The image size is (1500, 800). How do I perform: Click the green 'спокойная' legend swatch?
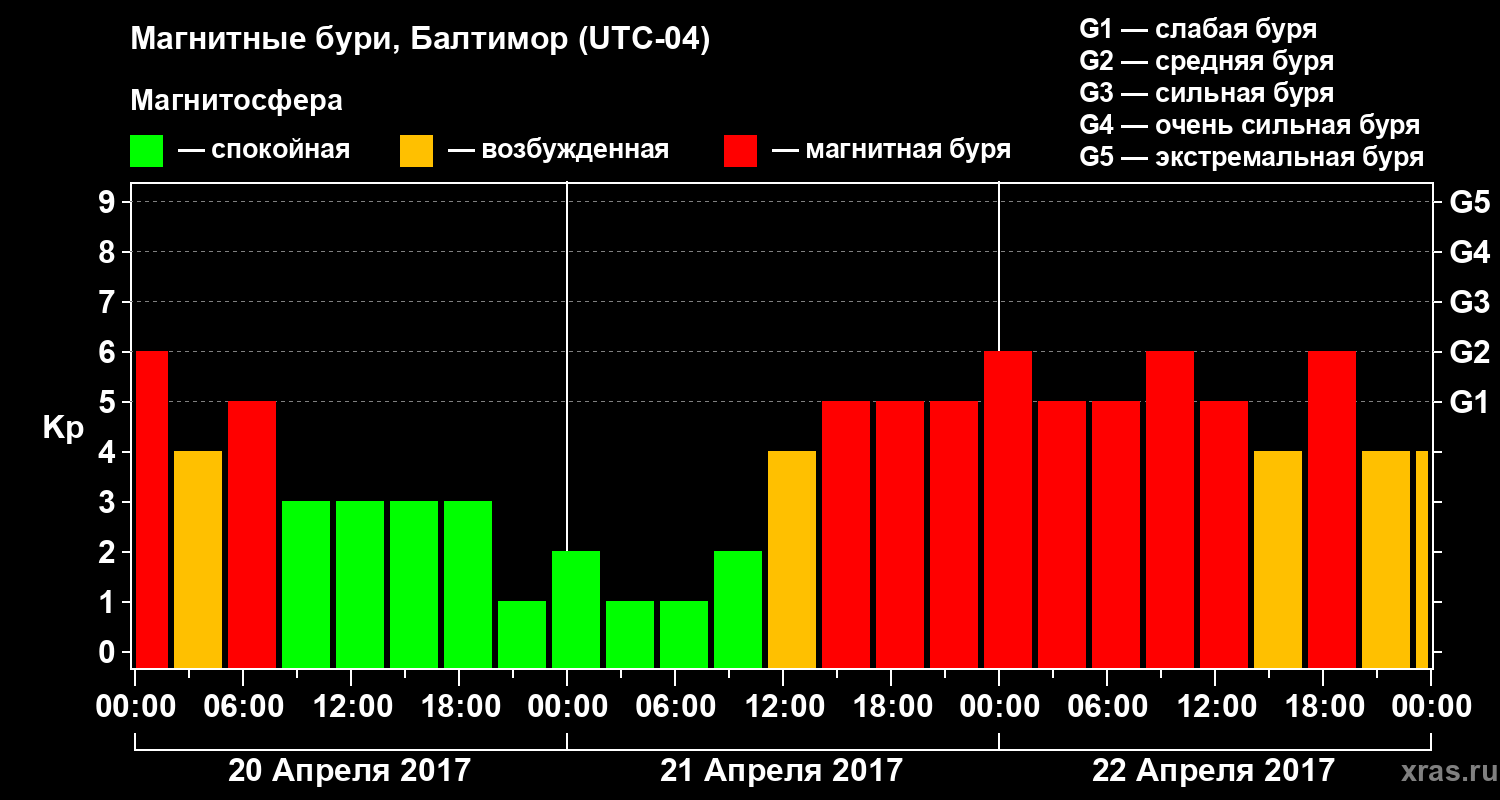pyautogui.click(x=147, y=151)
